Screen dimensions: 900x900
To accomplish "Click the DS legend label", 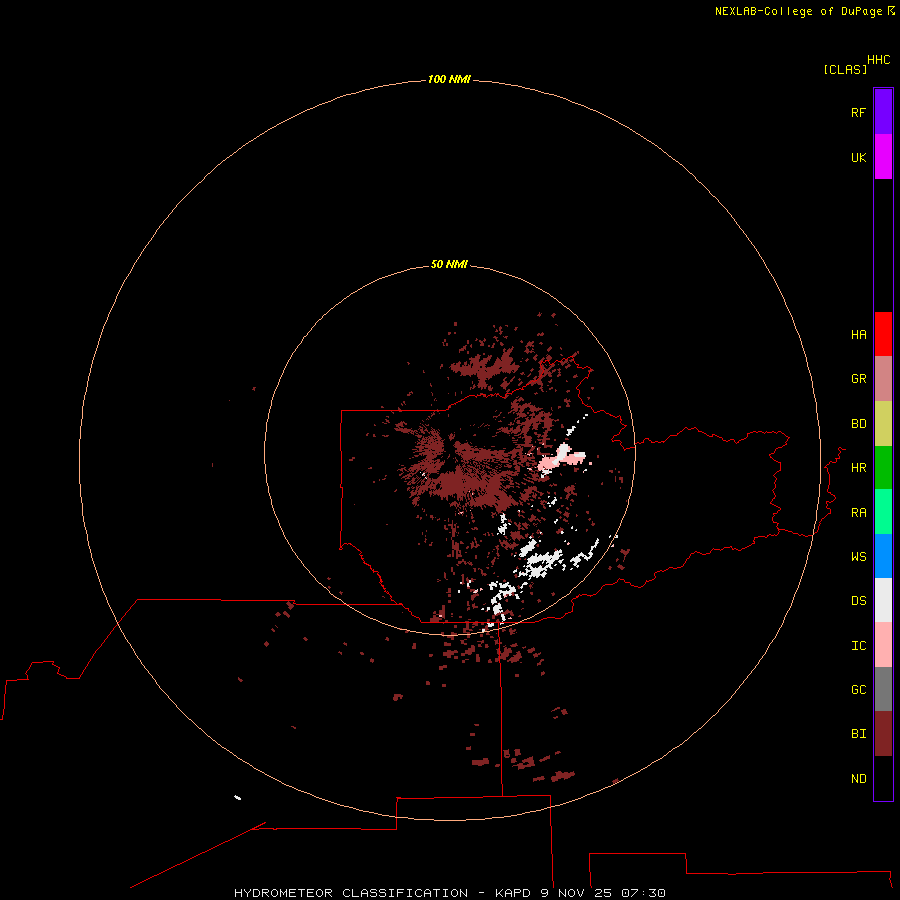I will pyautogui.click(x=858, y=601).
